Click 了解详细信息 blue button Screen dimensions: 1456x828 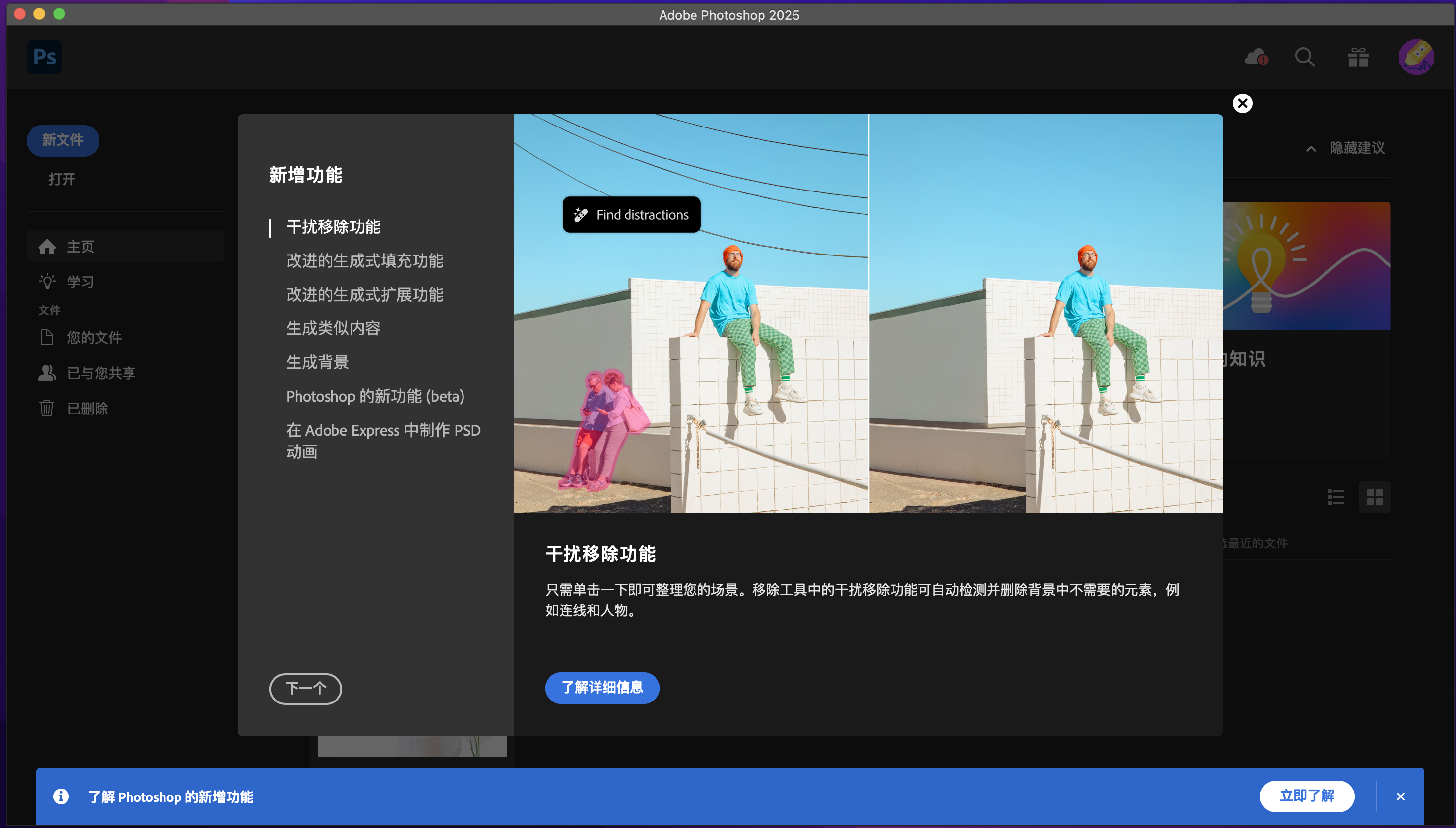[602, 688]
